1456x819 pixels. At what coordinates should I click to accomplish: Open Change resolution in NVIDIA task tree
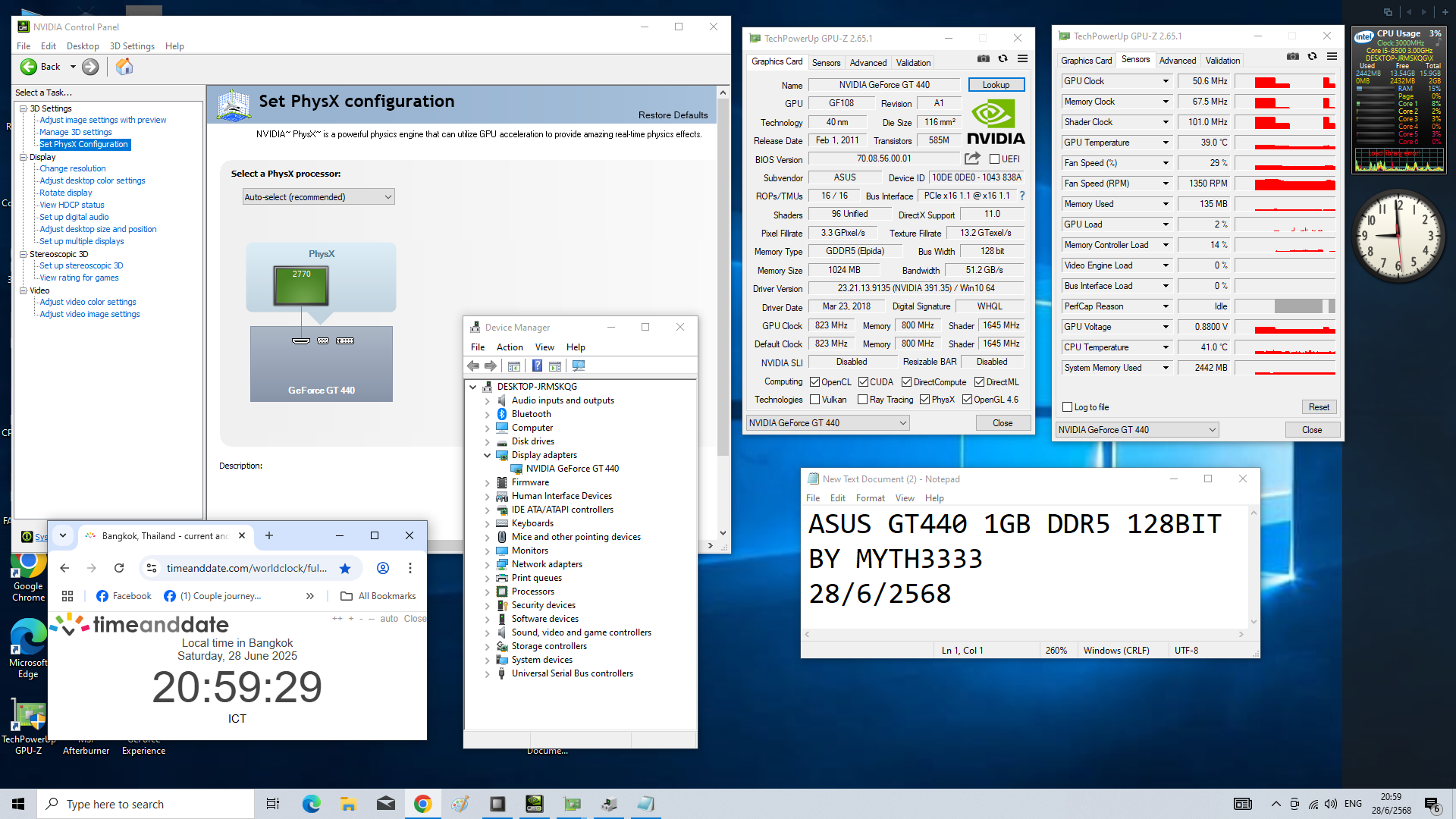point(73,168)
